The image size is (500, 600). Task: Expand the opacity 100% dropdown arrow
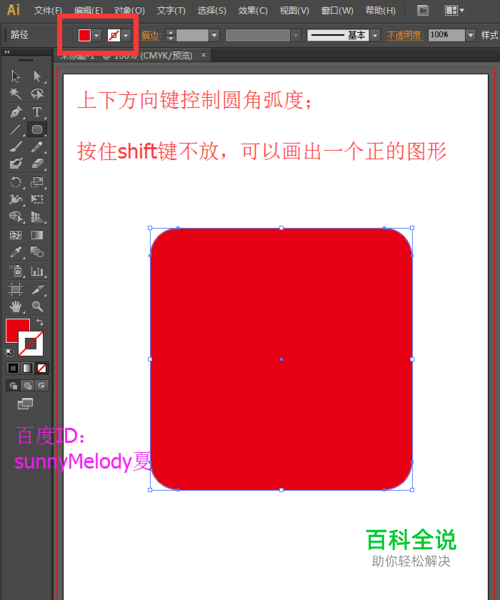[x=471, y=35]
